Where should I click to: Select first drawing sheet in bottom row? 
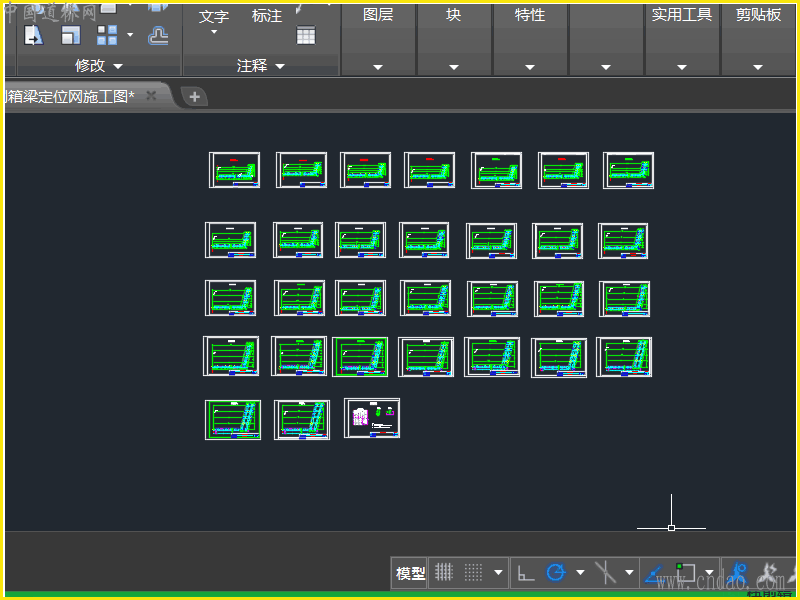233,420
